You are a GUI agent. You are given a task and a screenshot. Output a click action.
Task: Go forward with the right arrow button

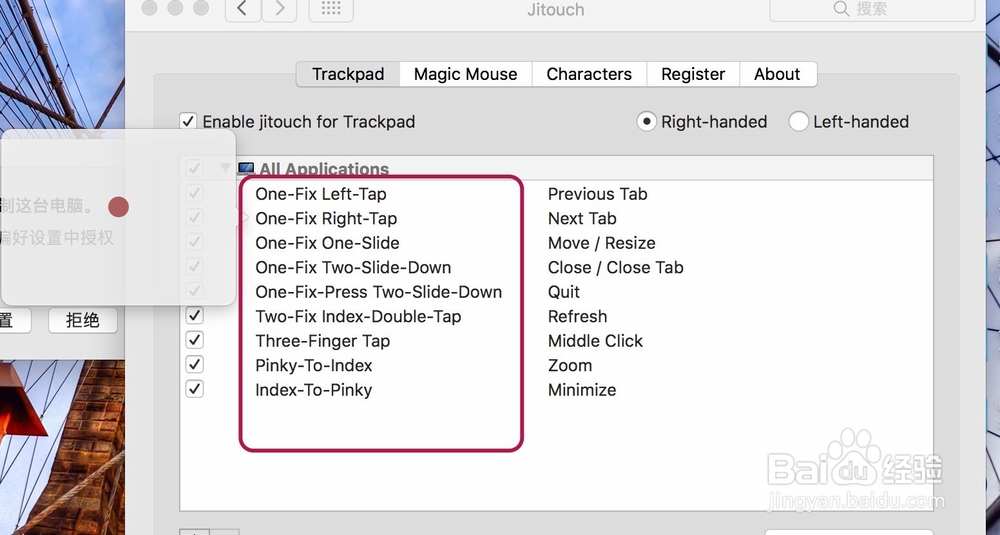click(x=279, y=9)
